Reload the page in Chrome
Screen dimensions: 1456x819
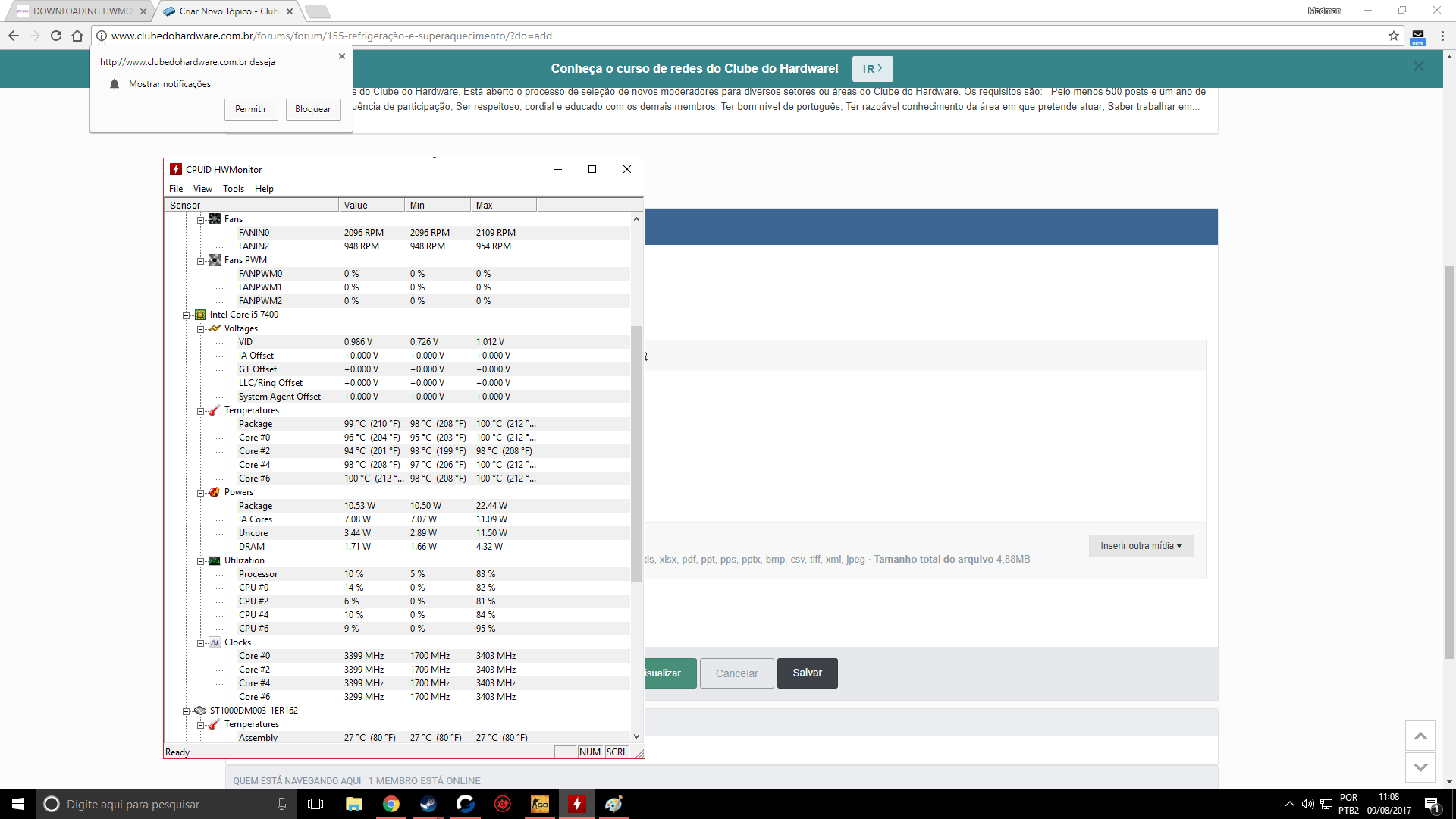click(x=55, y=36)
